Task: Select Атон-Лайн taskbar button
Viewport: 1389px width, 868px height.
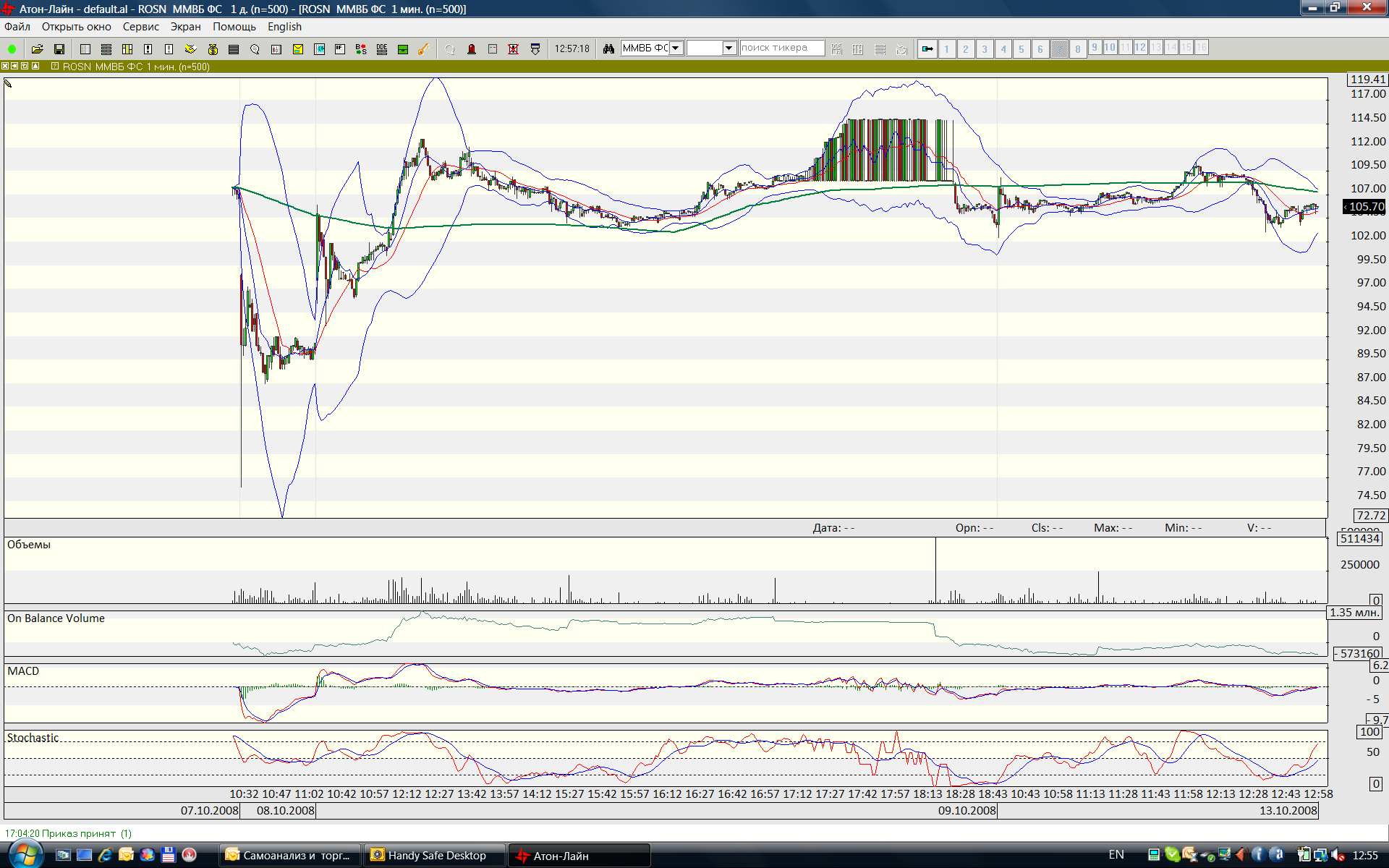Action: click(579, 855)
